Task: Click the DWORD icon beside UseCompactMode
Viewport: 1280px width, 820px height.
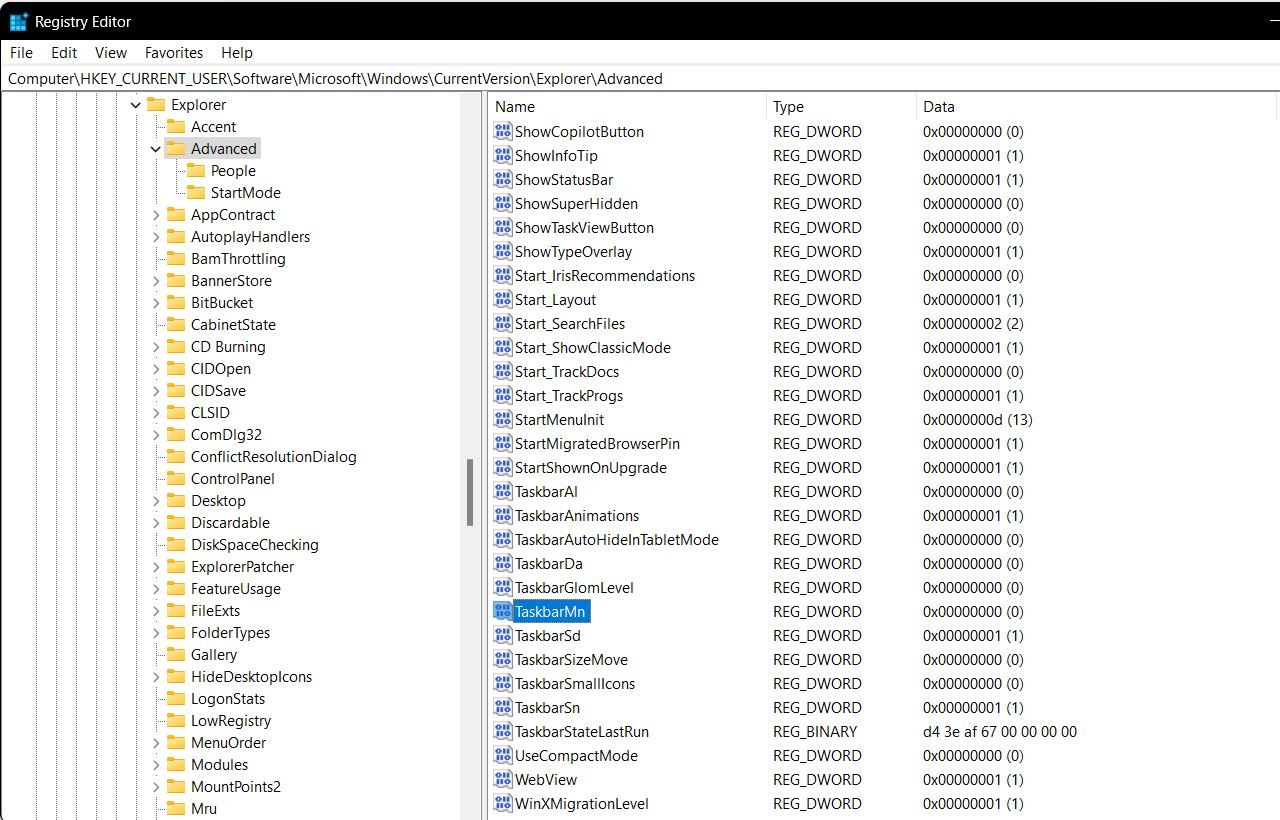Action: tap(502, 755)
